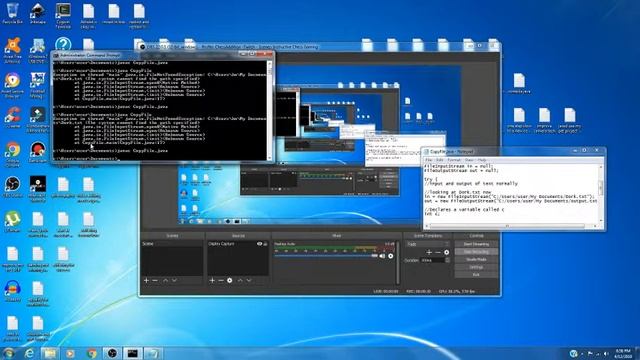
Task: Open transition properties gear icon
Action: click(x=447, y=252)
